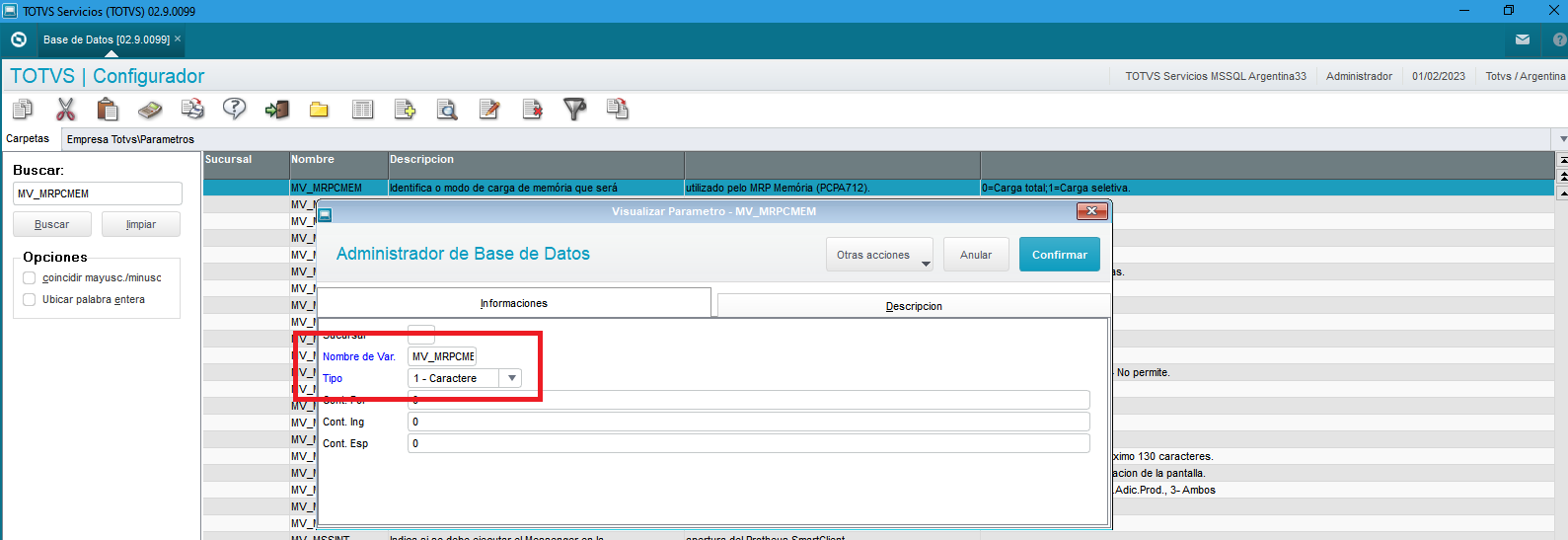
Task: Click the 'Identifica o modo de carga' cell
Action: tap(536, 188)
